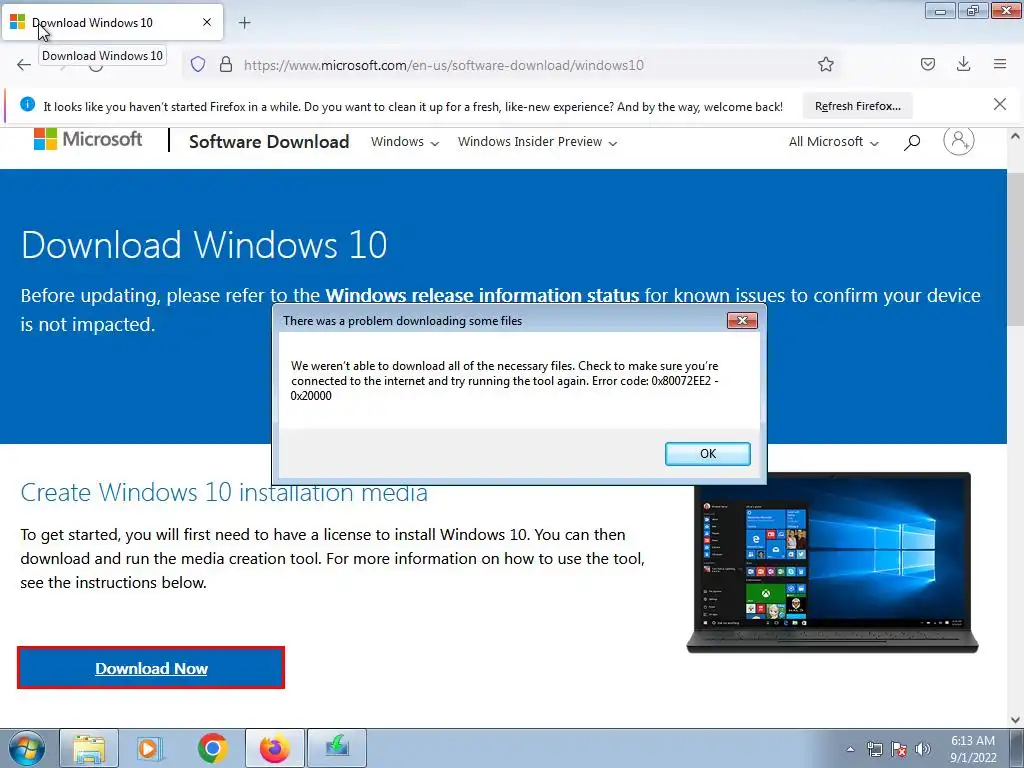Click the volume speaker tray icon
This screenshot has width=1024, height=768.
(x=923, y=749)
